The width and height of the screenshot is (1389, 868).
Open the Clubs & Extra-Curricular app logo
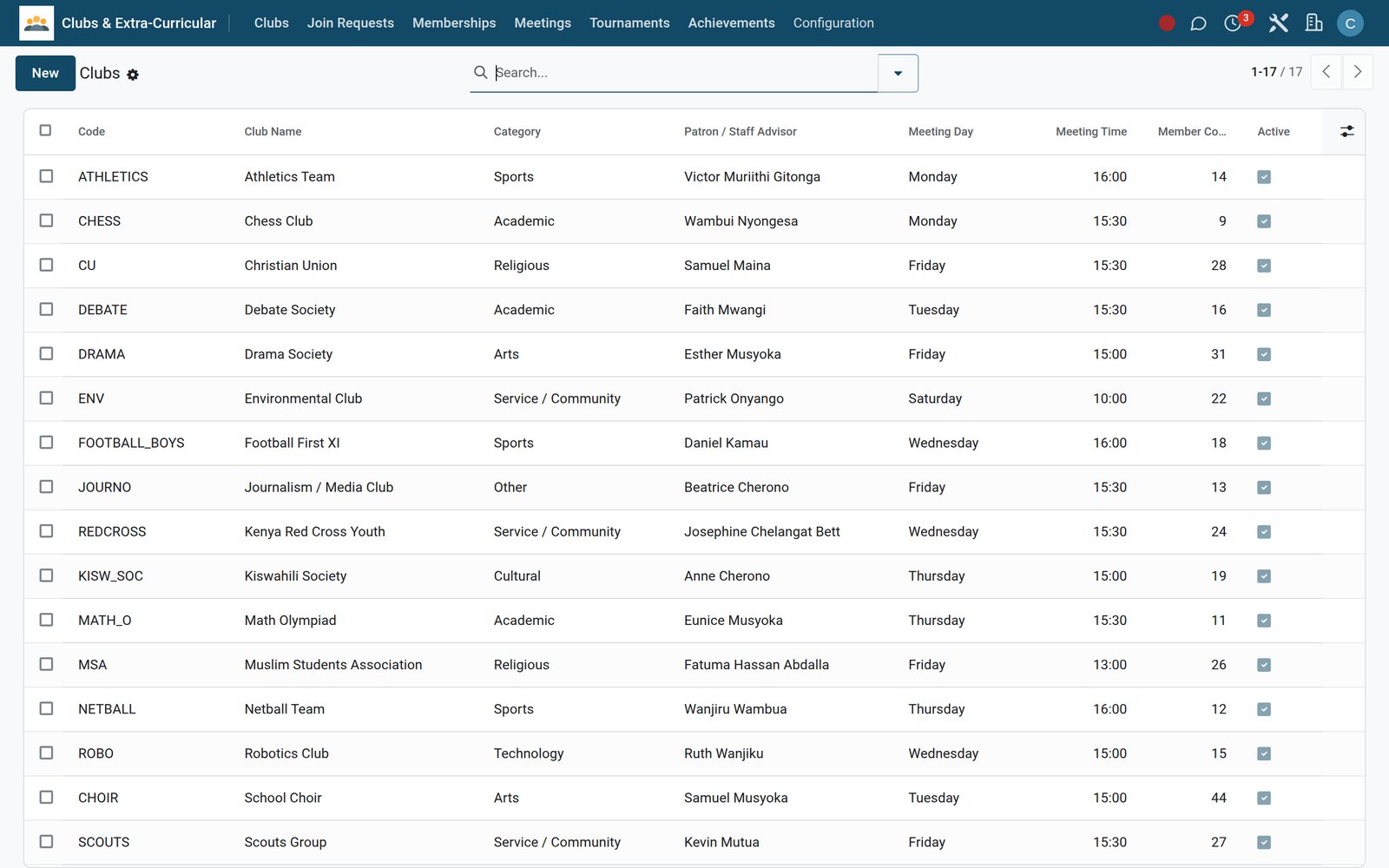pyautogui.click(x=36, y=23)
